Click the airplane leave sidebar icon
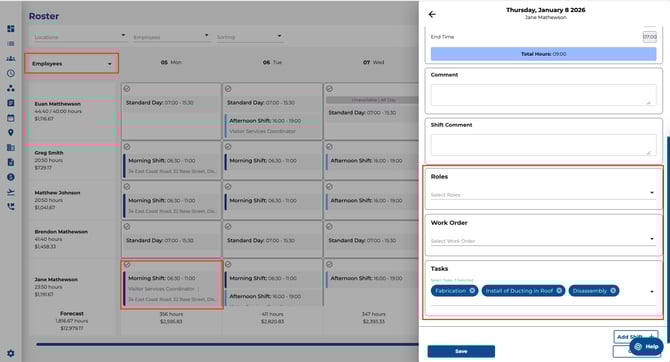 11,192
